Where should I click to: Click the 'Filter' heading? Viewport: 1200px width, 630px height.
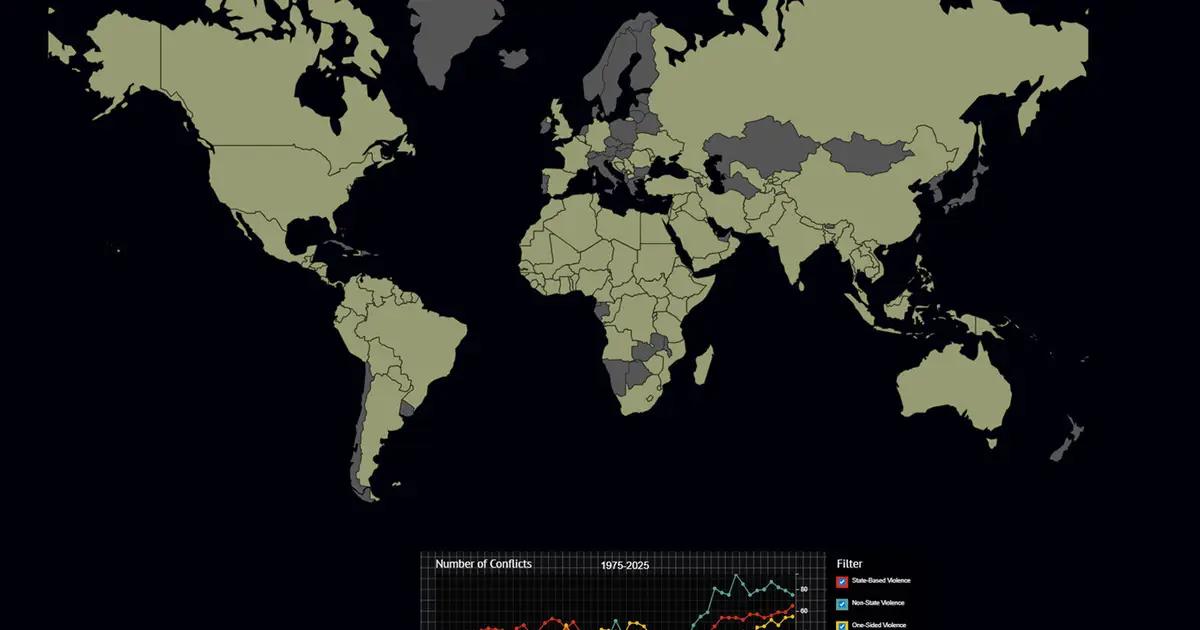coord(849,564)
